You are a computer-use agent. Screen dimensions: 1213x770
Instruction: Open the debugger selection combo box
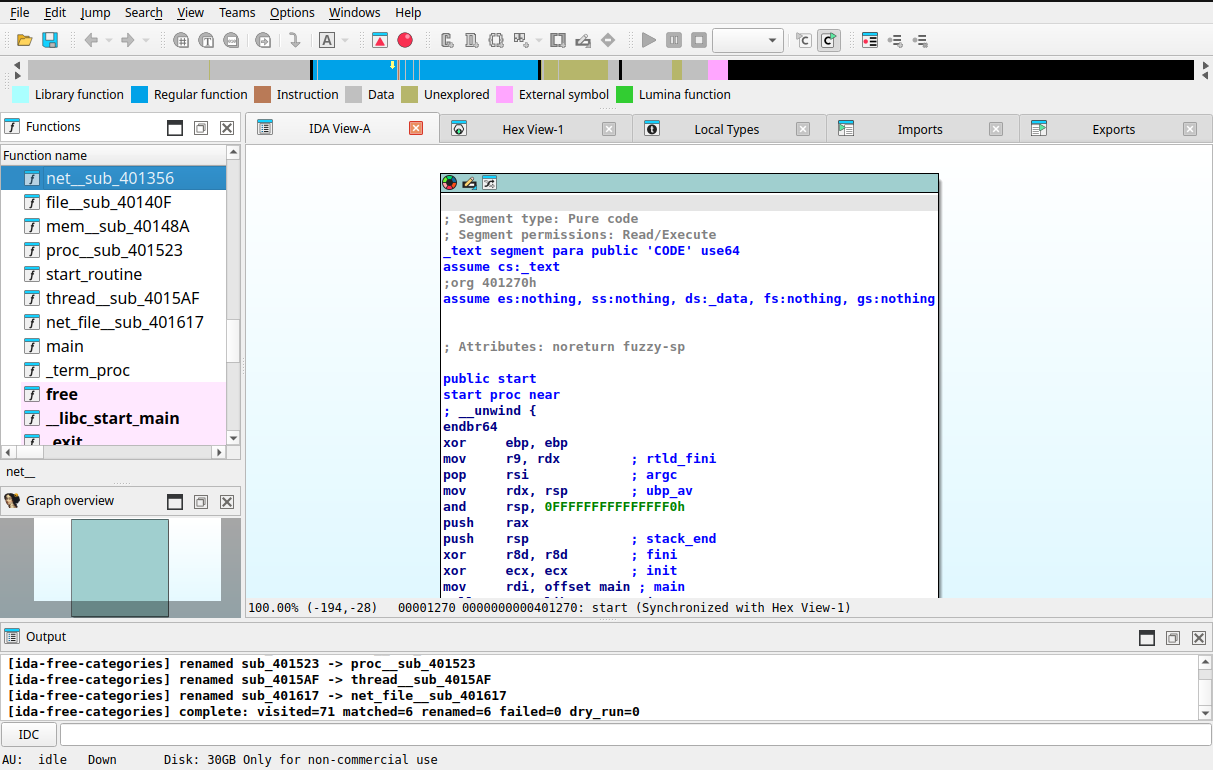pos(748,40)
